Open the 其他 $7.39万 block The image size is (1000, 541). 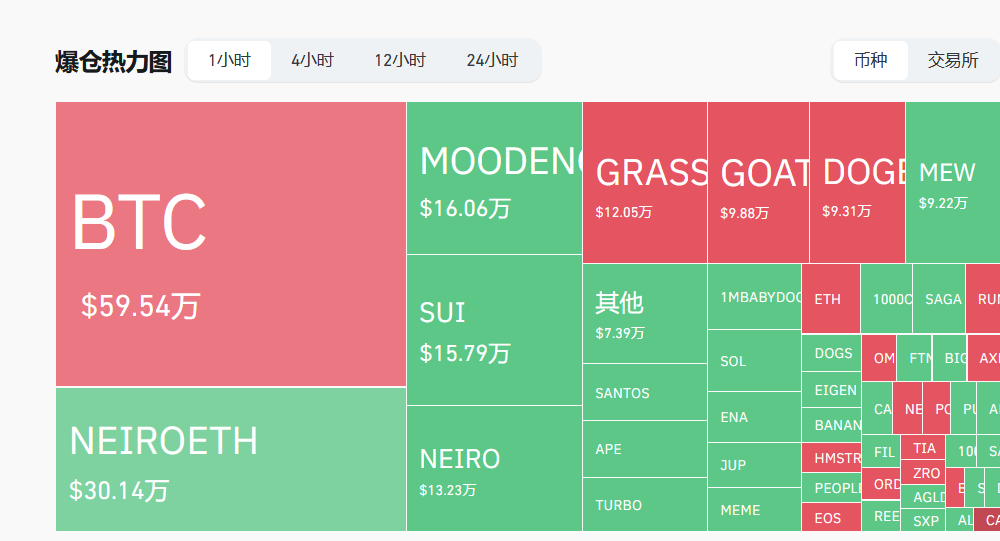tap(645, 314)
